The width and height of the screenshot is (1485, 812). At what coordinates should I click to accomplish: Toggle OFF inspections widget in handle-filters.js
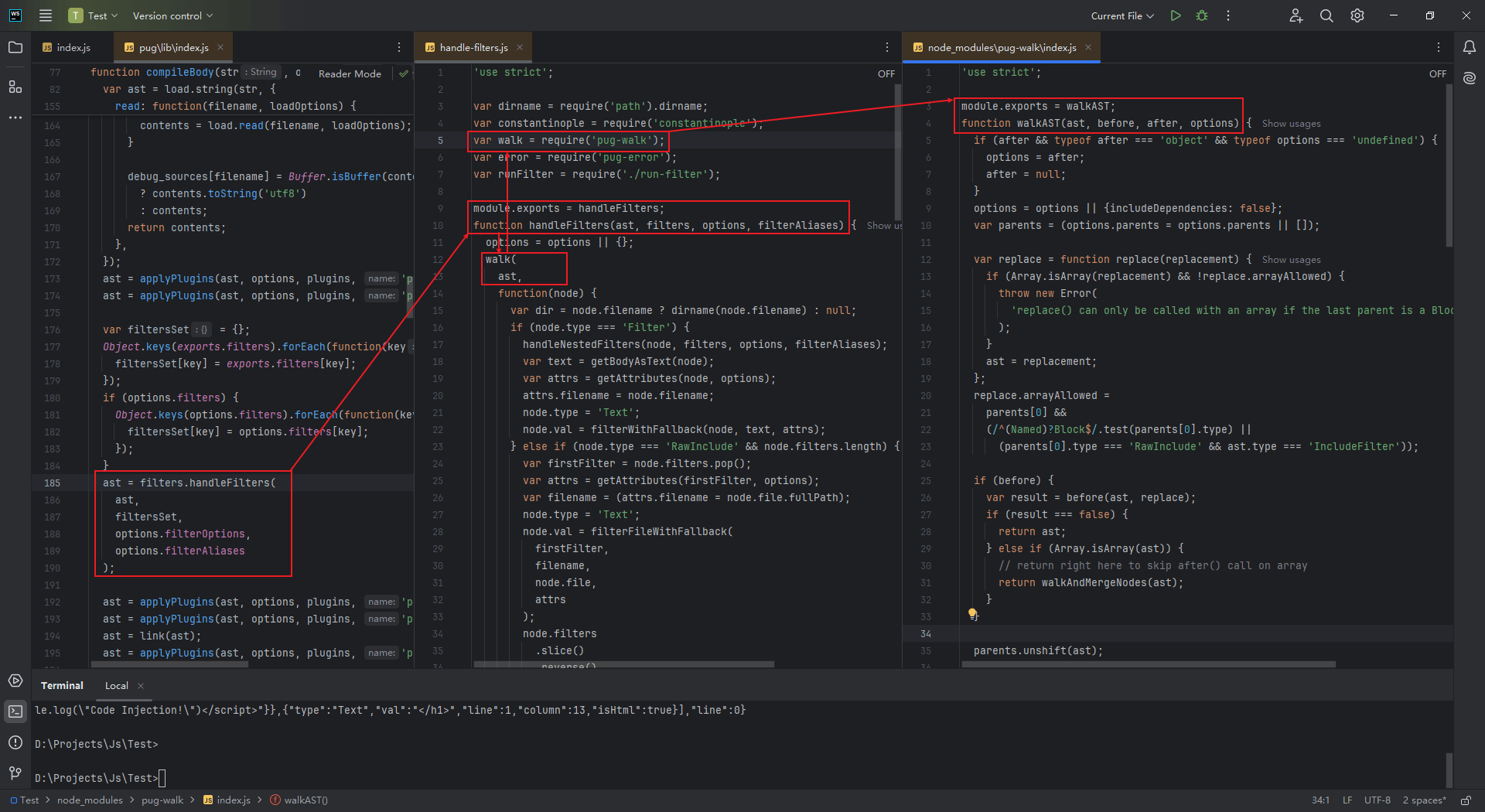pos(886,73)
